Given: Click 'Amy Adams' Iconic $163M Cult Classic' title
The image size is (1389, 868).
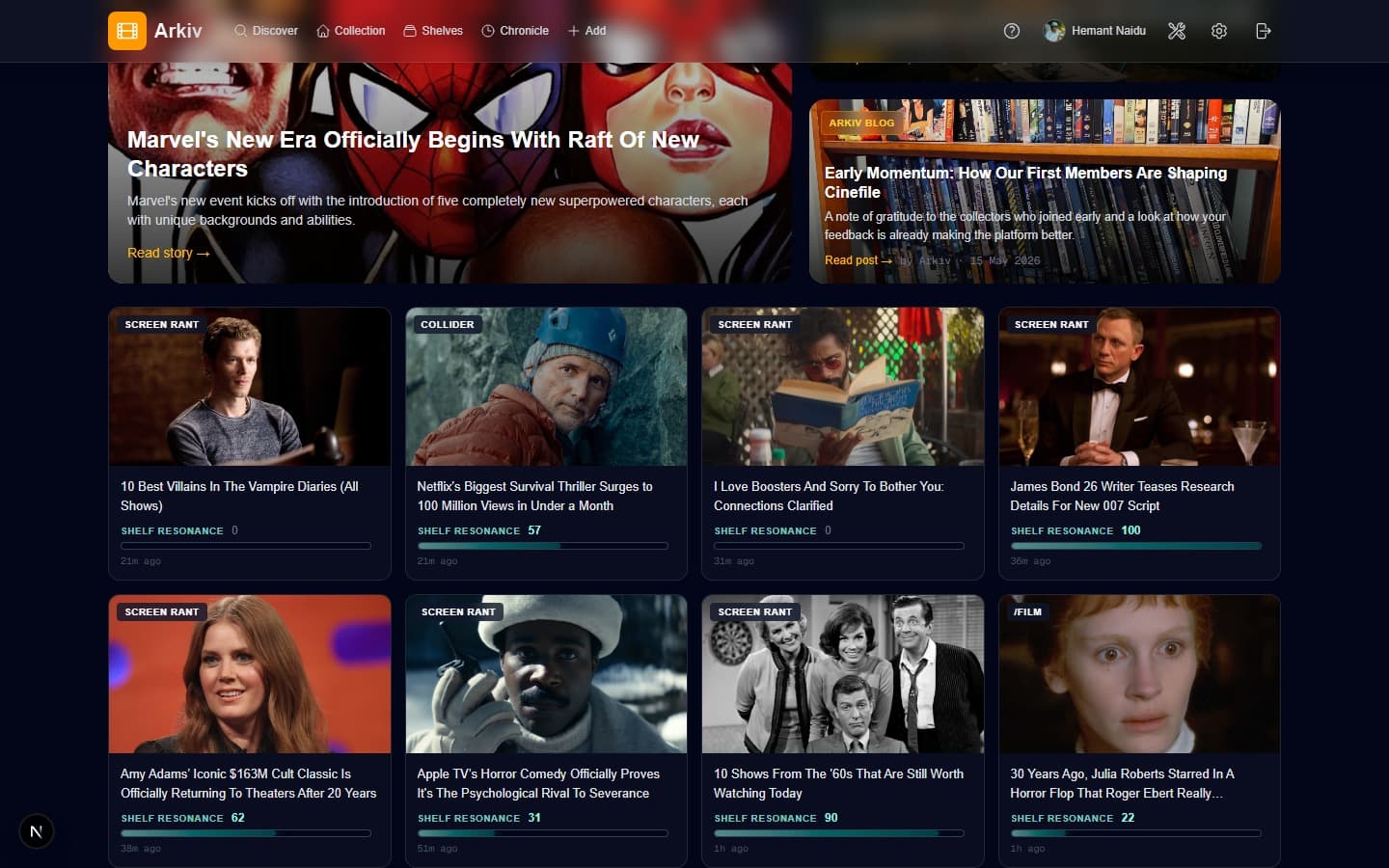Looking at the screenshot, I should [248, 783].
